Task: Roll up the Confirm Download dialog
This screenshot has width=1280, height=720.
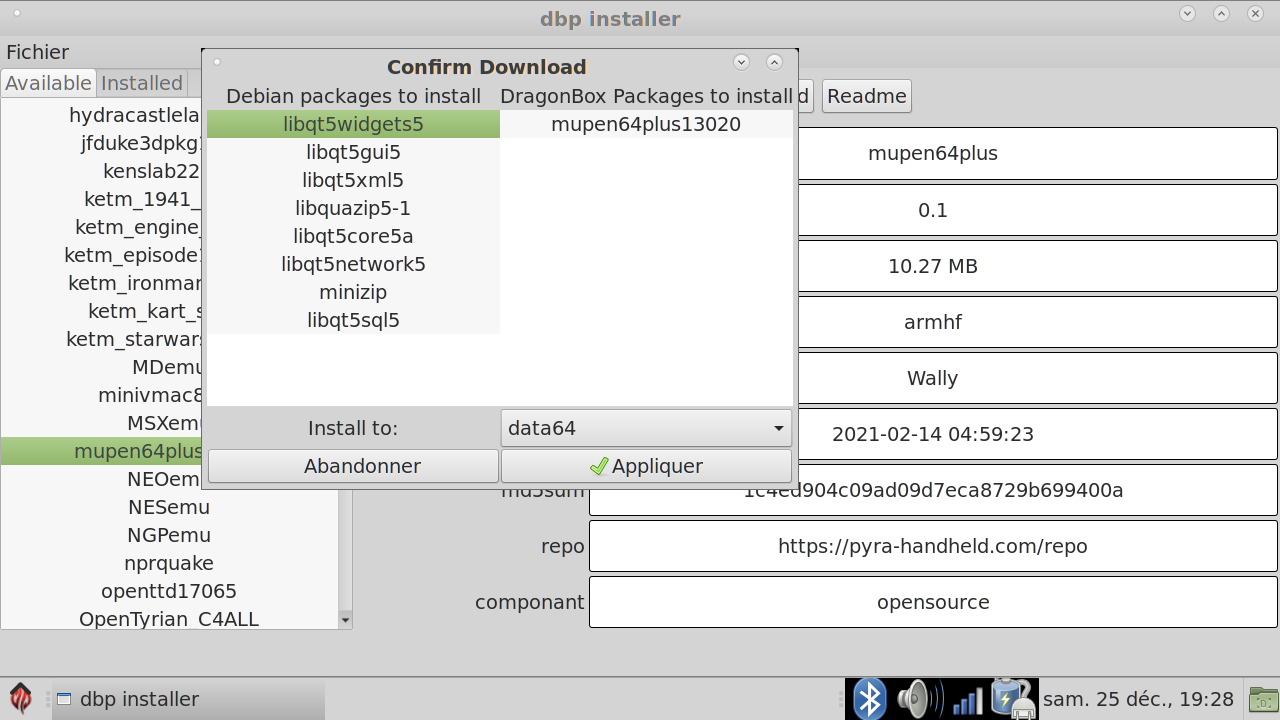Action: click(x=741, y=62)
